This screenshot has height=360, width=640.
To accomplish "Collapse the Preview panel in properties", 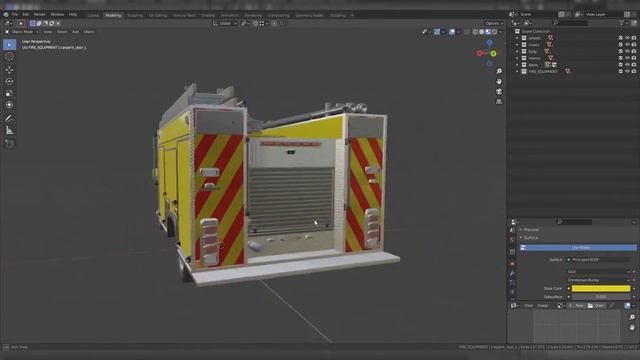I will [521, 230].
